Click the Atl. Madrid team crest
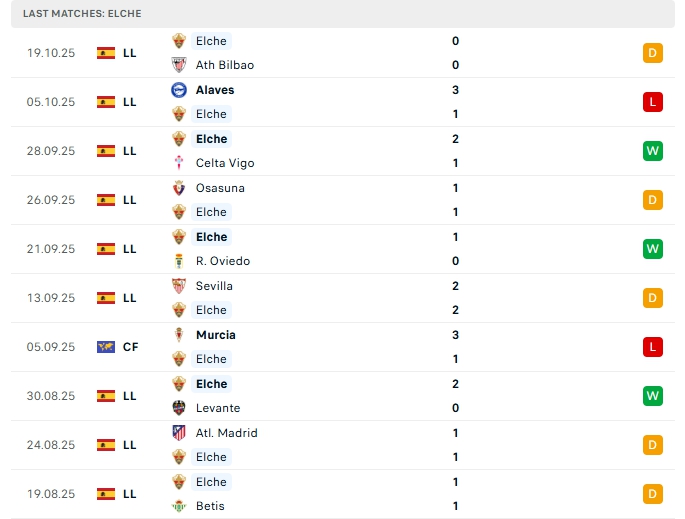 [x=179, y=433]
